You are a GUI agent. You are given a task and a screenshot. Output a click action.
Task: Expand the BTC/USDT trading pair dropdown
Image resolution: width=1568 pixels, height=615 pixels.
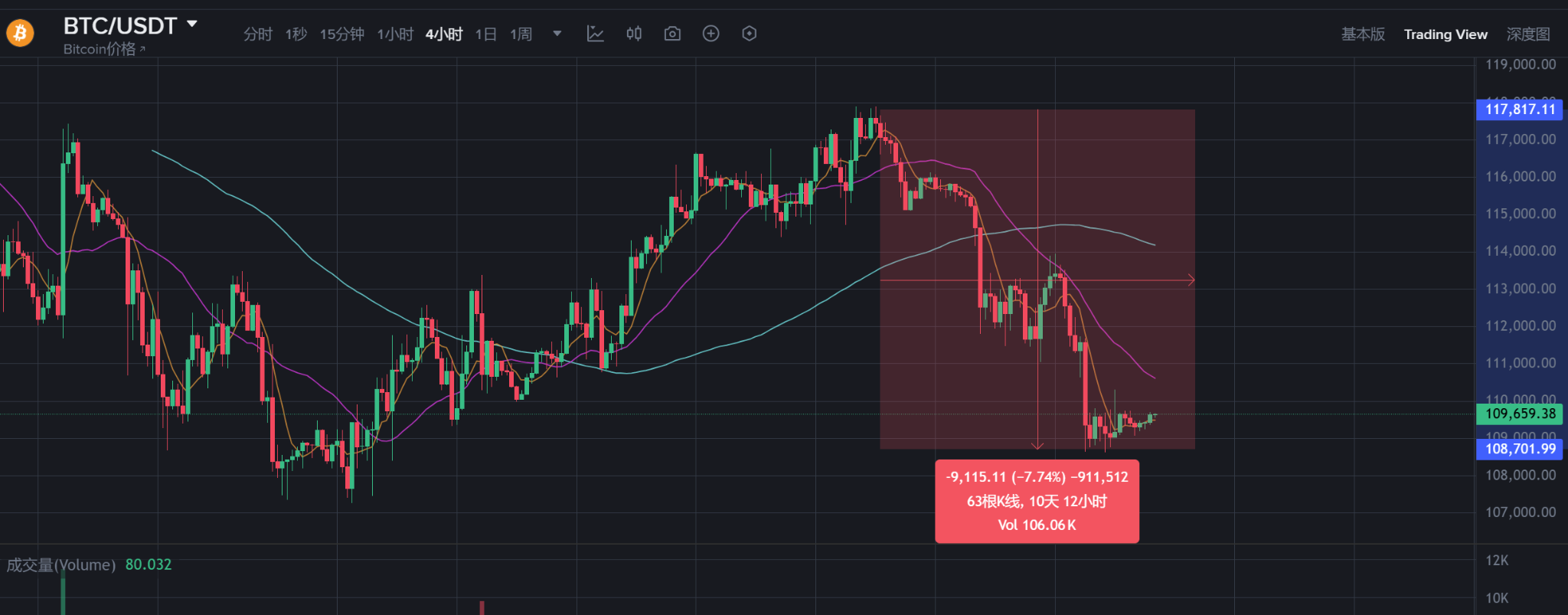coord(192,25)
